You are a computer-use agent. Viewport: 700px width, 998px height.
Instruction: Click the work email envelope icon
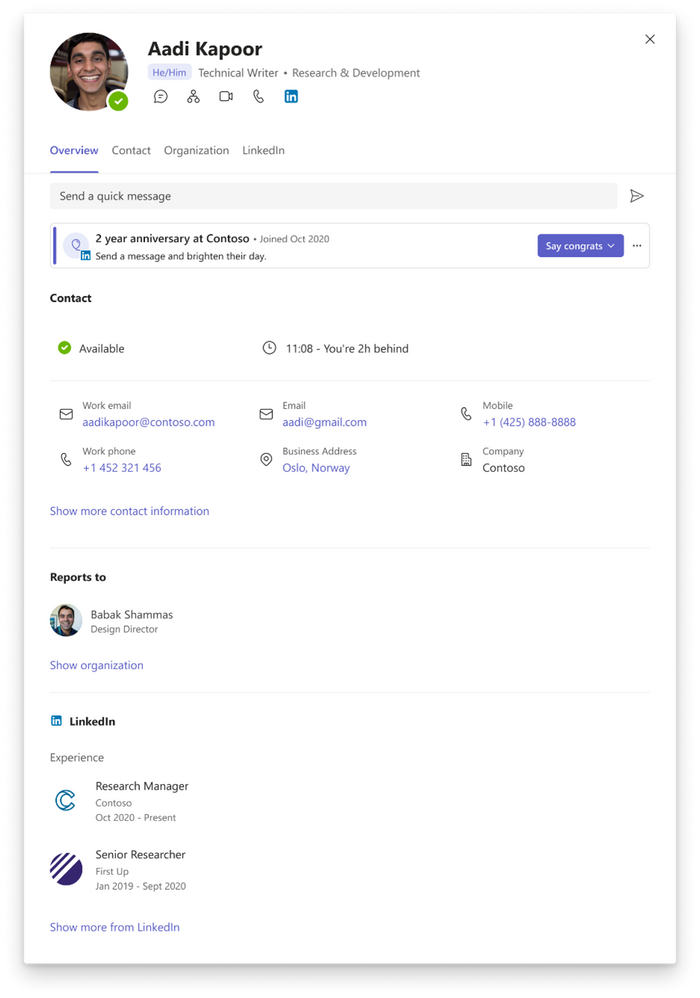[65, 413]
